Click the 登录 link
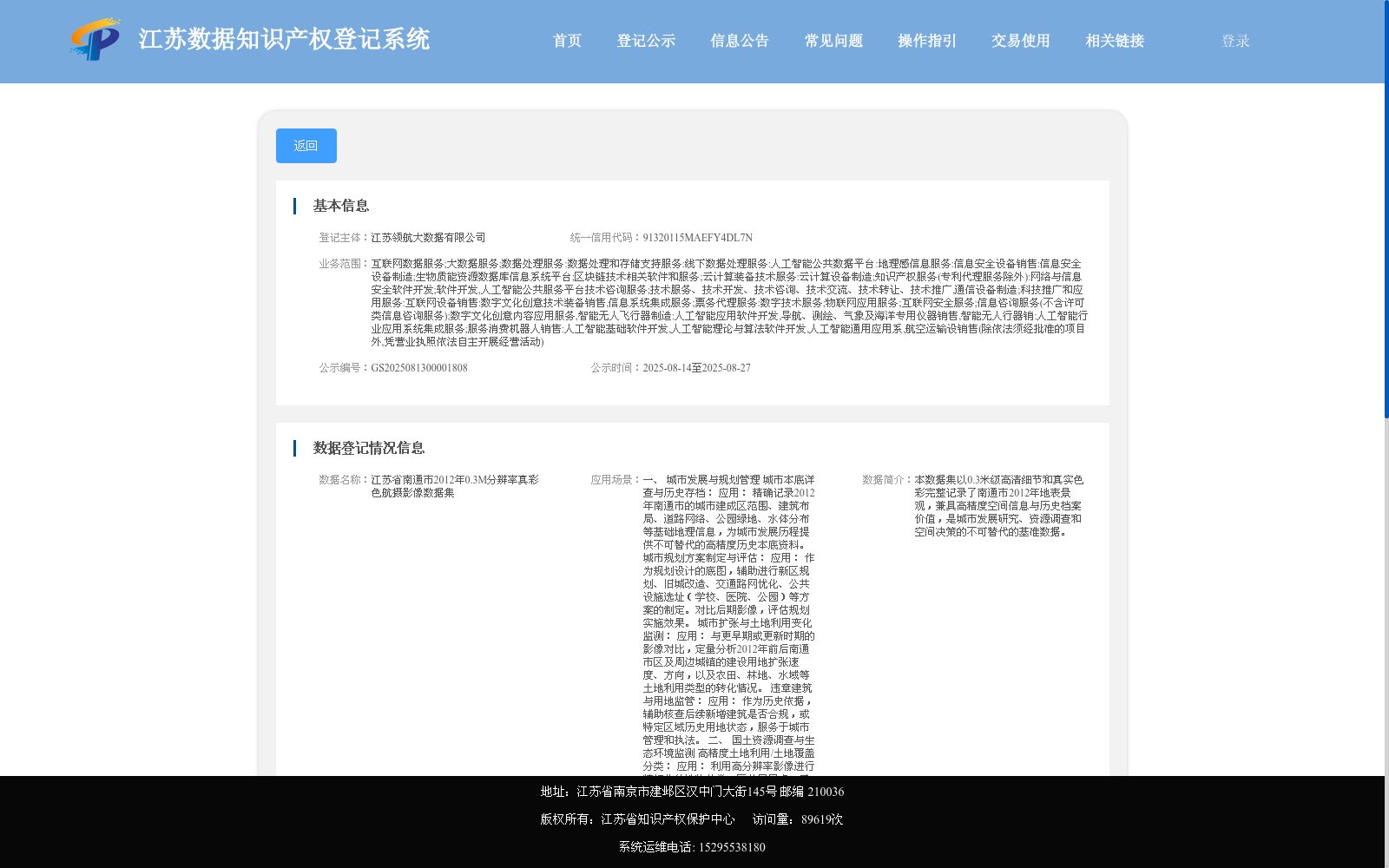Viewport: 1389px width, 868px height. coord(1235,41)
